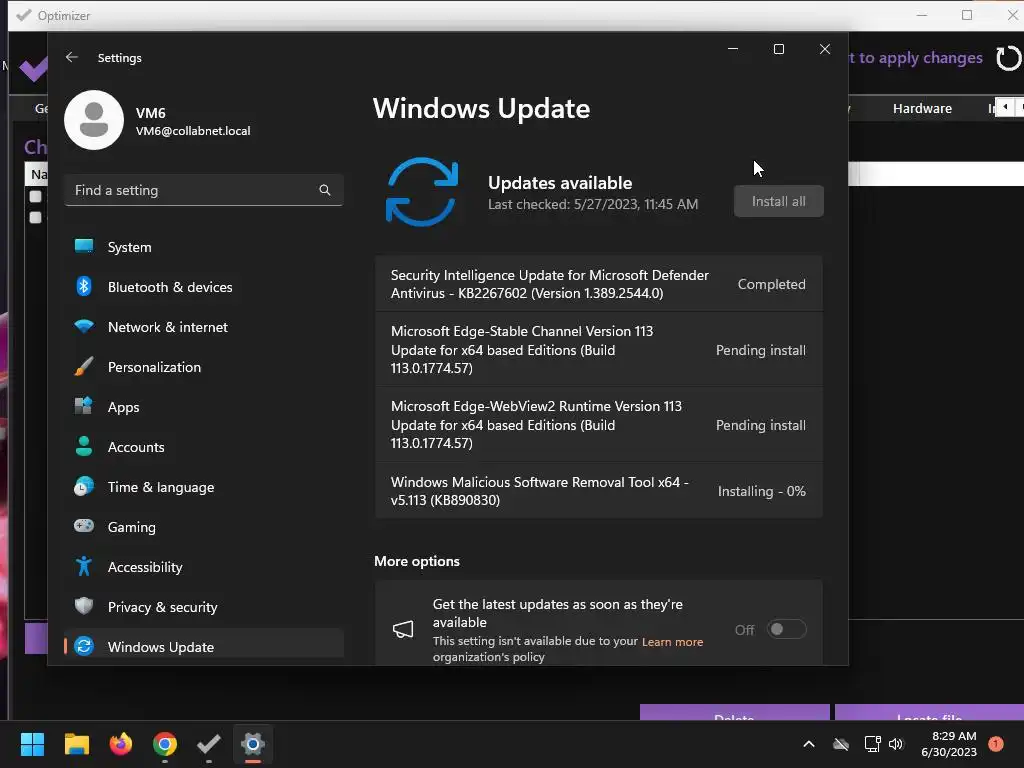Open Time & language settings
The image size is (1024, 768).
204,487
